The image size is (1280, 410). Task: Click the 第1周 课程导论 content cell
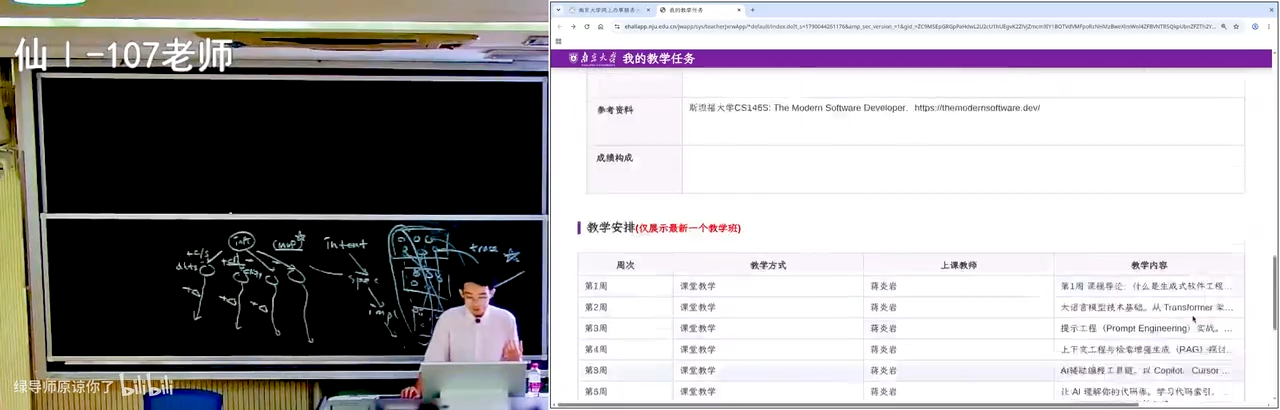[1149, 286]
